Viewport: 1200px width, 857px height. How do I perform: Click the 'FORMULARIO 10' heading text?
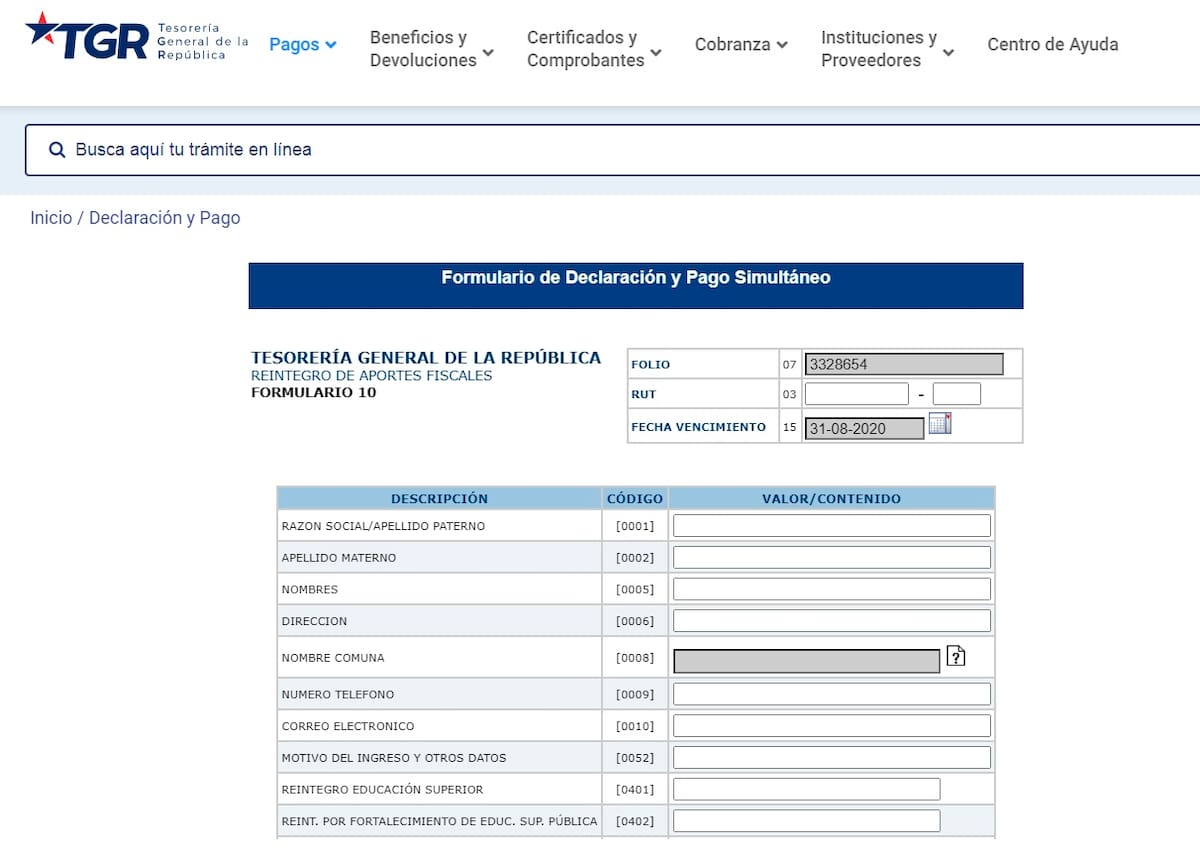pyautogui.click(x=314, y=393)
